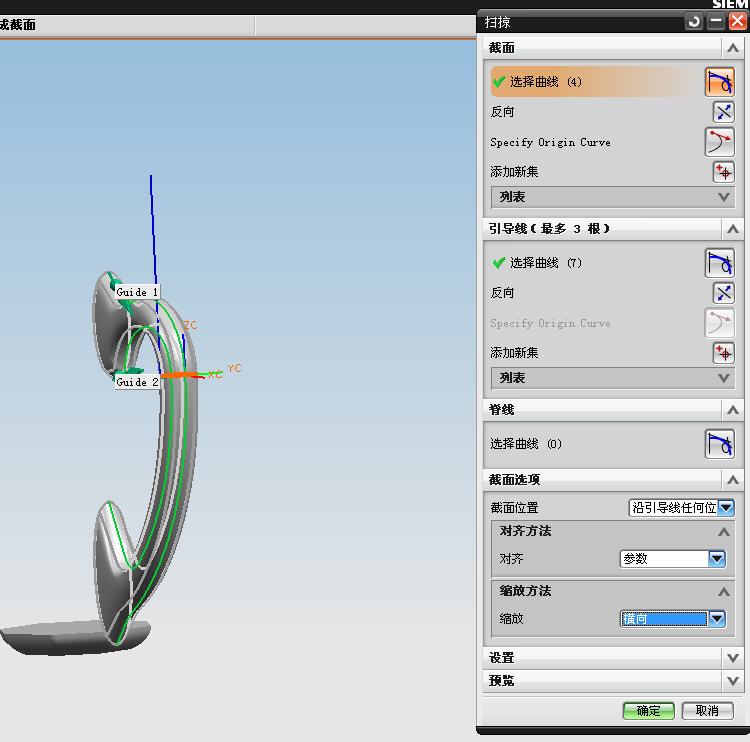The height and width of the screenshot is (742, 750).
Task: Collapse the 对齐方法 group
Action: (x=723, y=532)
